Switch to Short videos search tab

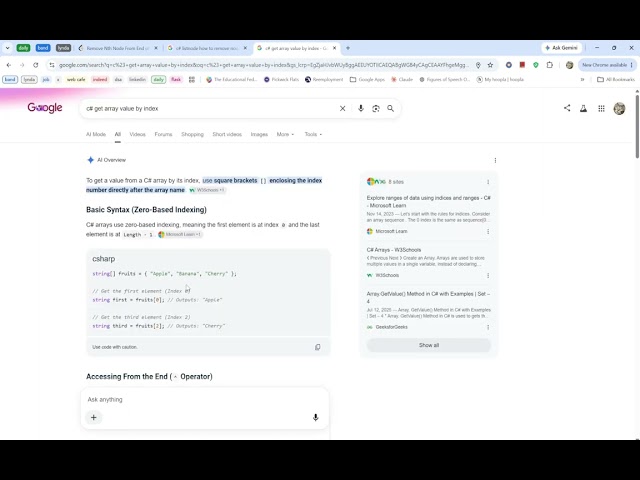(227, 134)
